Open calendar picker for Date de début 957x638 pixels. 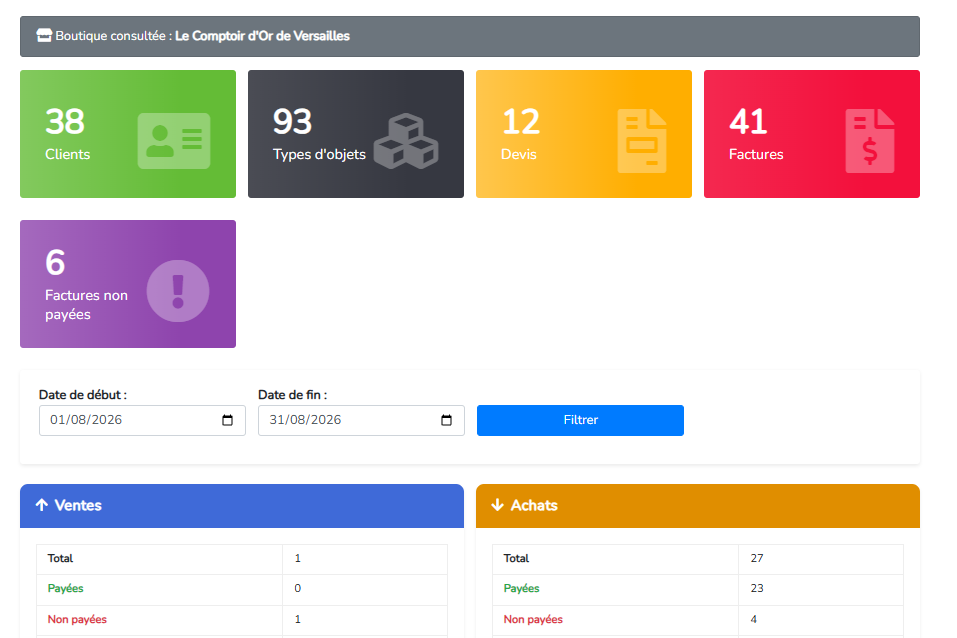228,420
